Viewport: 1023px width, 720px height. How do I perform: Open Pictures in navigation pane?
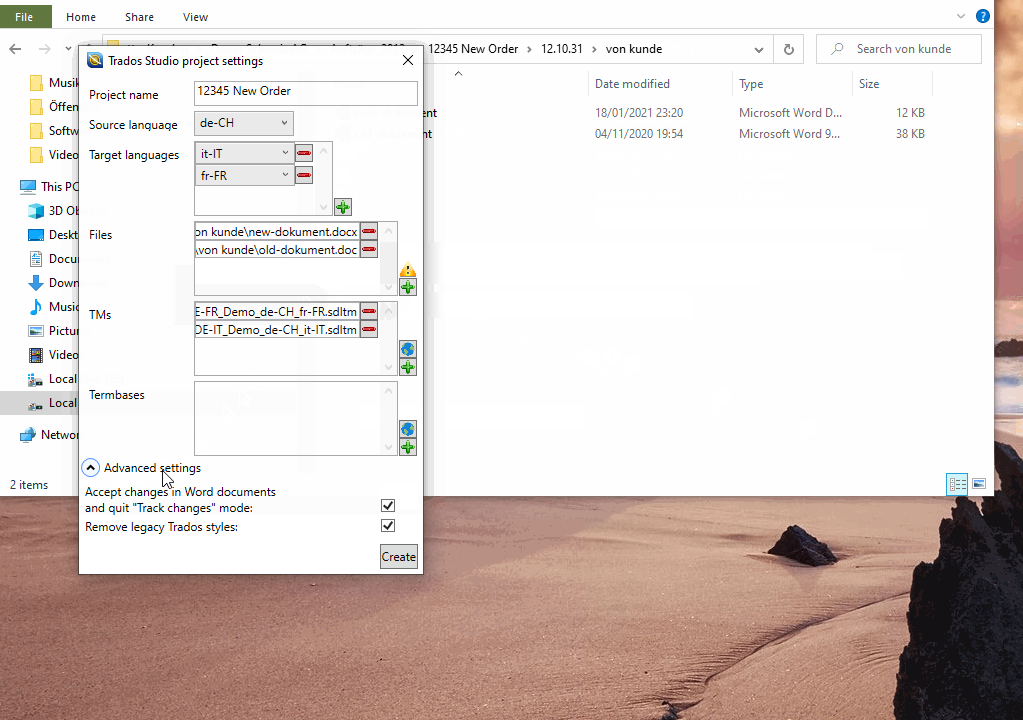[x=53, y=331]
